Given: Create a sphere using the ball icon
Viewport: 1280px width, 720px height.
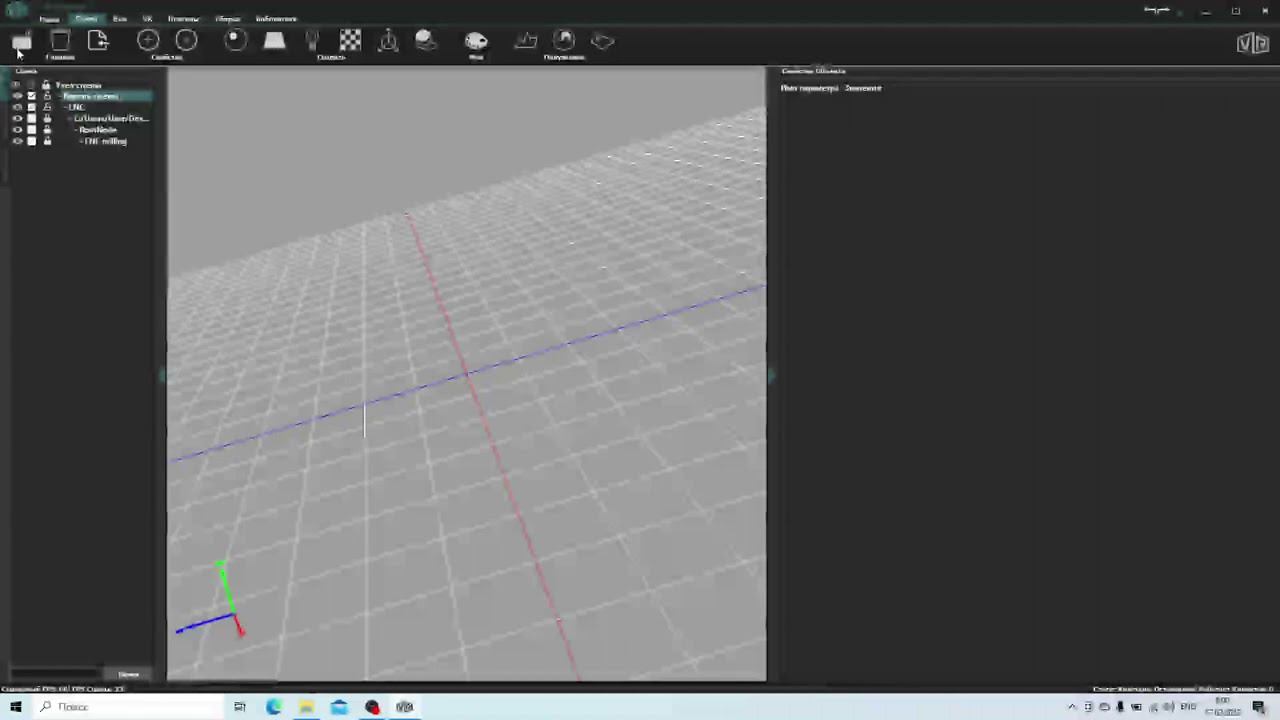Looking at the screenshot, I should [235, 40].
